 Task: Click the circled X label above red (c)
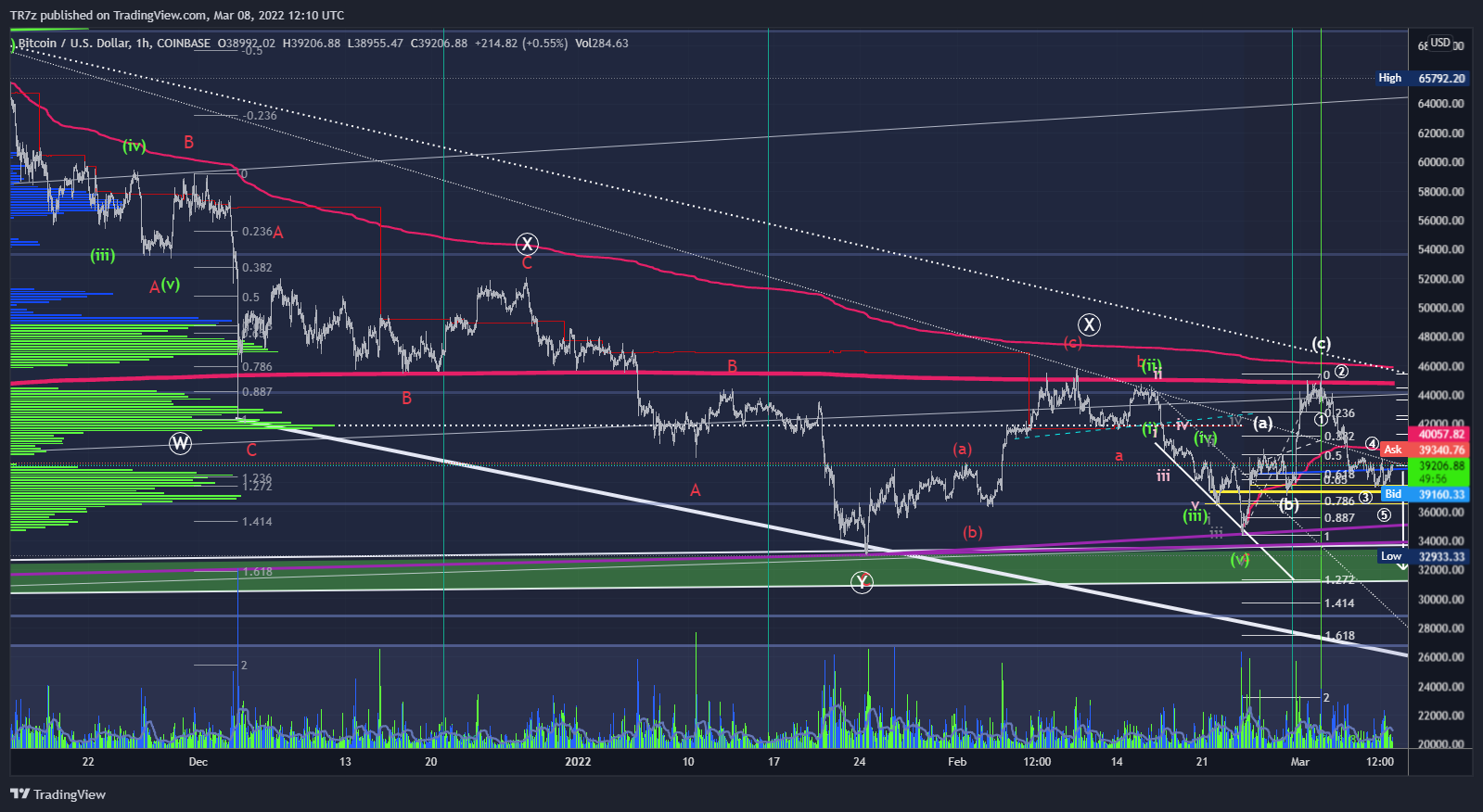tap(1089, 324)
